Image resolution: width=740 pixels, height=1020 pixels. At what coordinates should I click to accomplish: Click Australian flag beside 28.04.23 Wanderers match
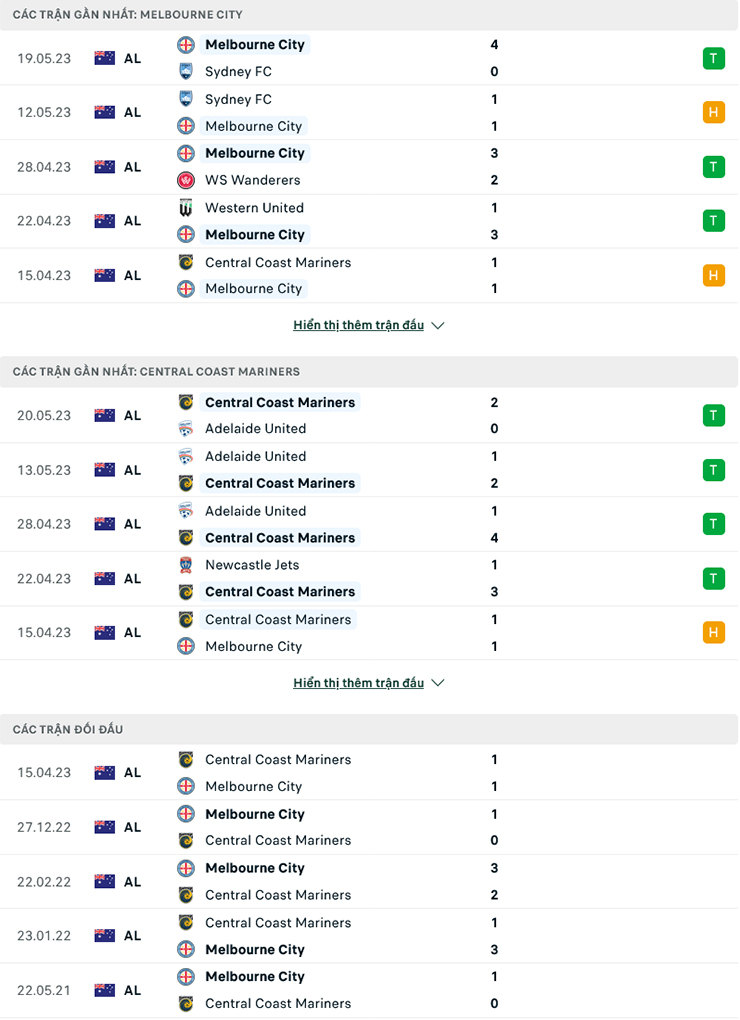pyautogui.click(x=105, y=167)
